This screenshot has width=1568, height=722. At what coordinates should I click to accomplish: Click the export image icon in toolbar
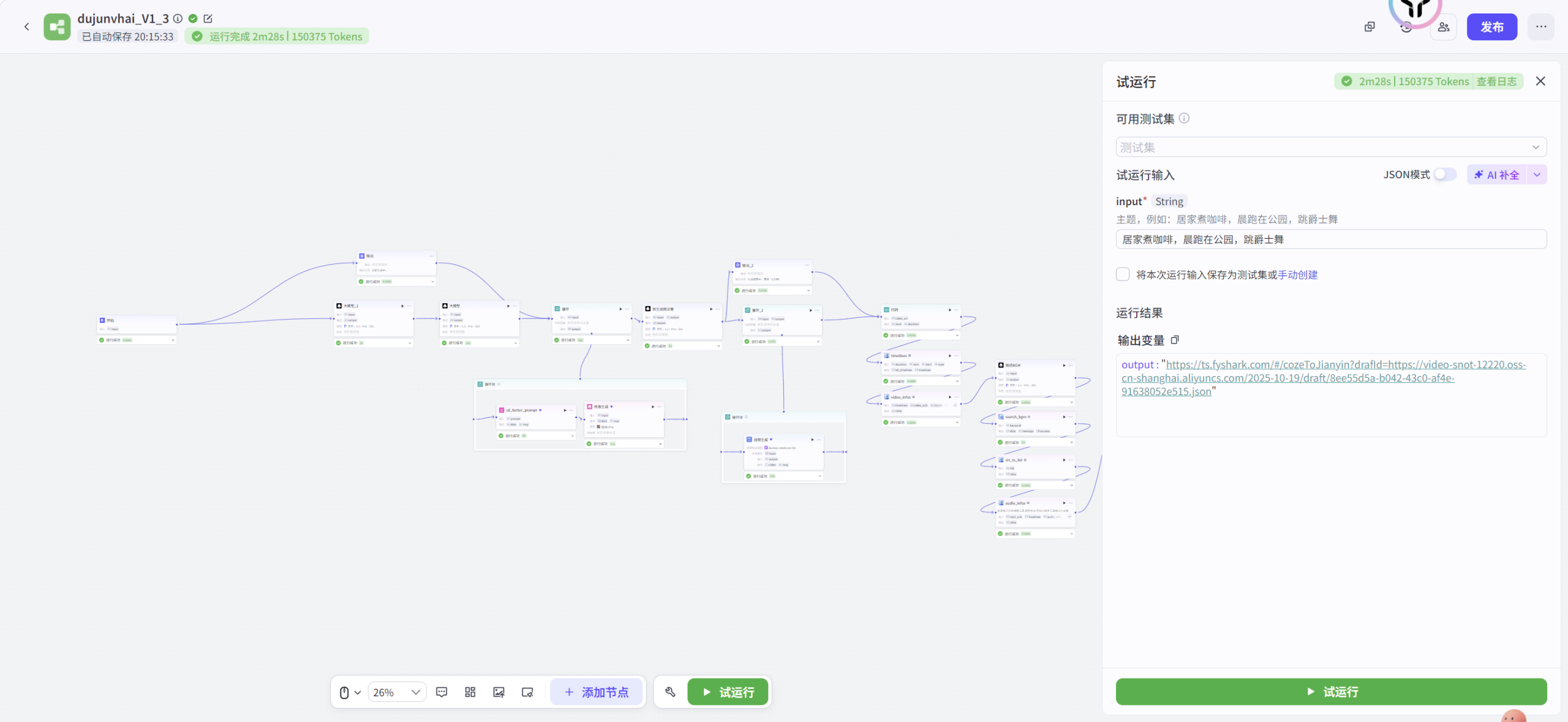[x=499, y=692]
